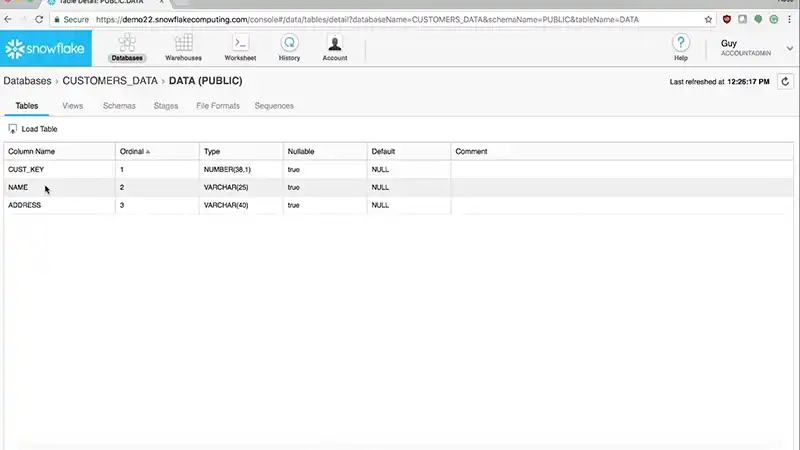The image size is (800, 450).
Task: Click the Load Table icon
Action: tap(13, 129)
